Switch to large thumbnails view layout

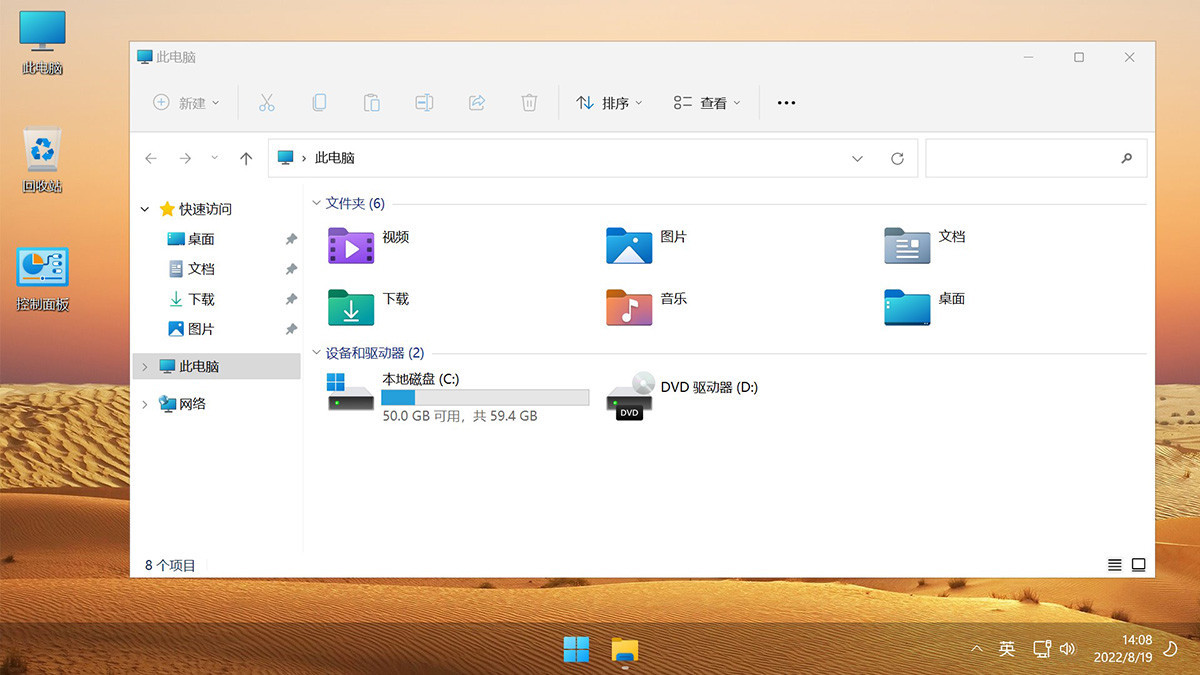click(x=1138, y=565)
